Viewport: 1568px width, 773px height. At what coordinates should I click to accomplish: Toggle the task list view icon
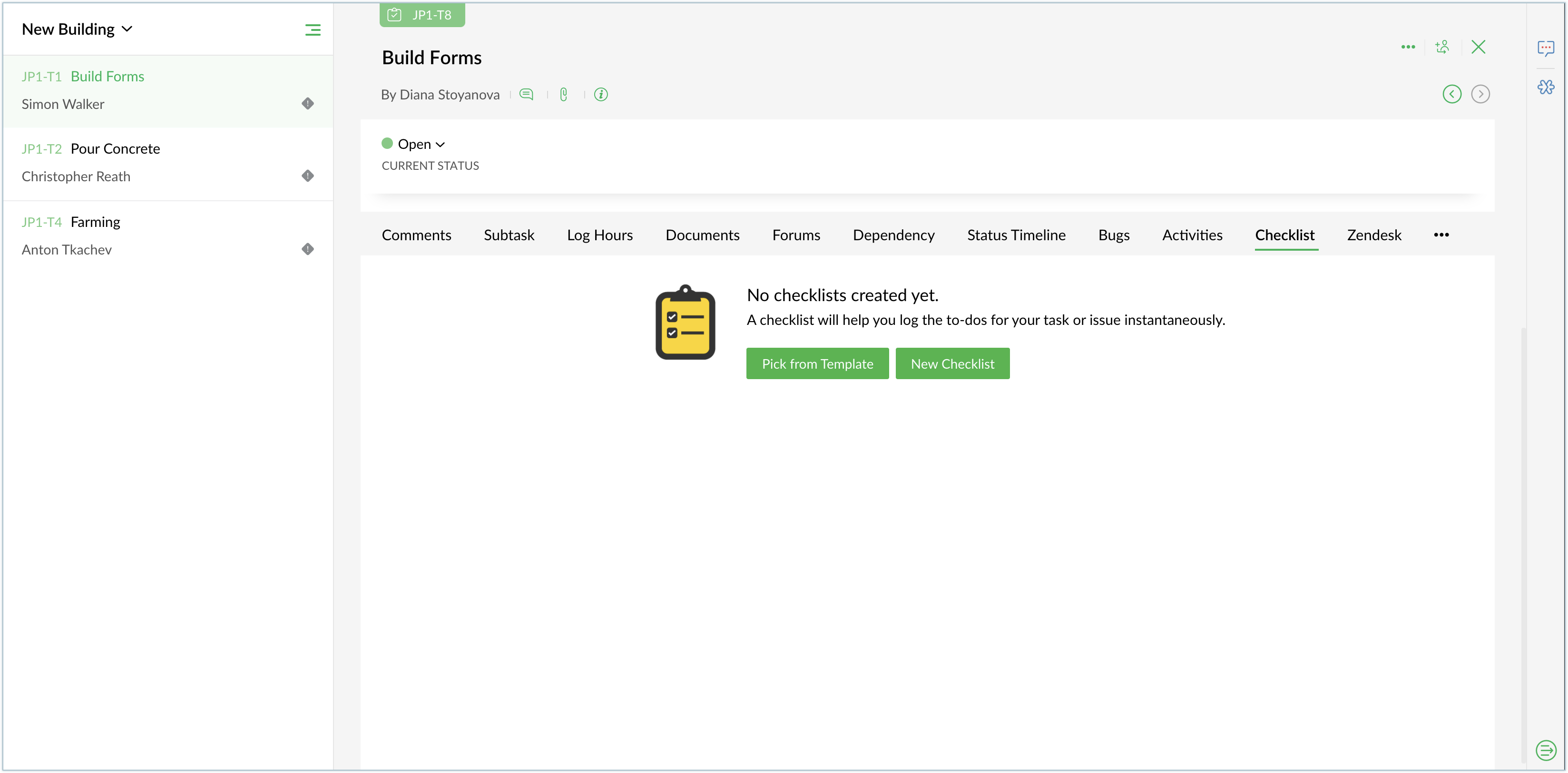point(313,30)
